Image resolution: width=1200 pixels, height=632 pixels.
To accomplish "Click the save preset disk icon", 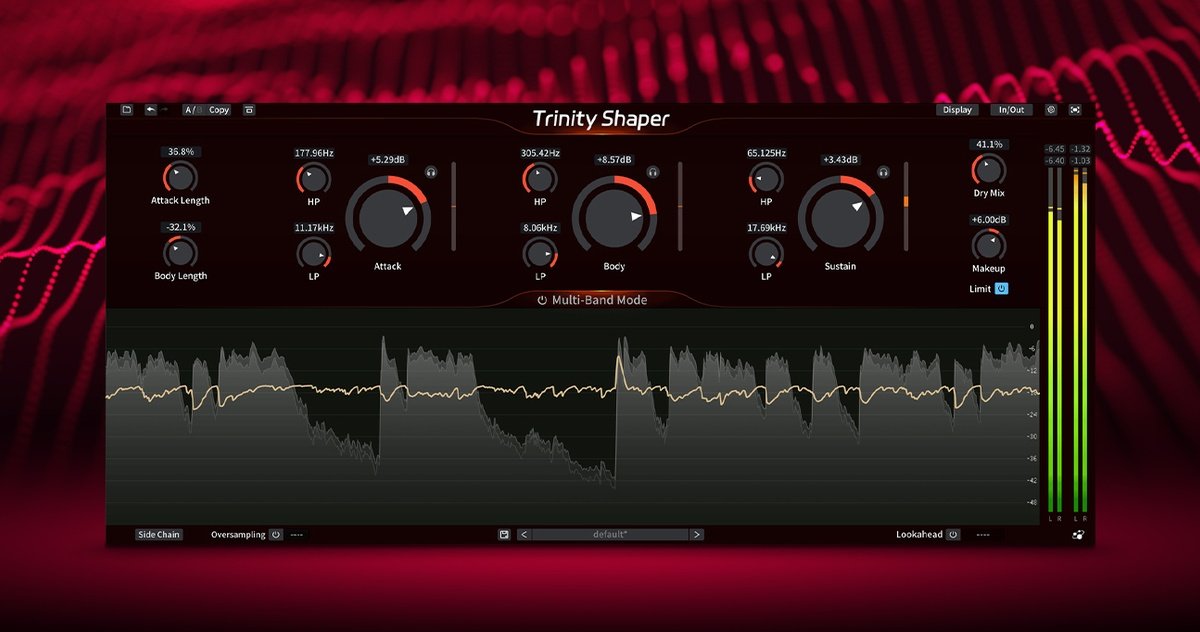I will (x=504, y=534).
